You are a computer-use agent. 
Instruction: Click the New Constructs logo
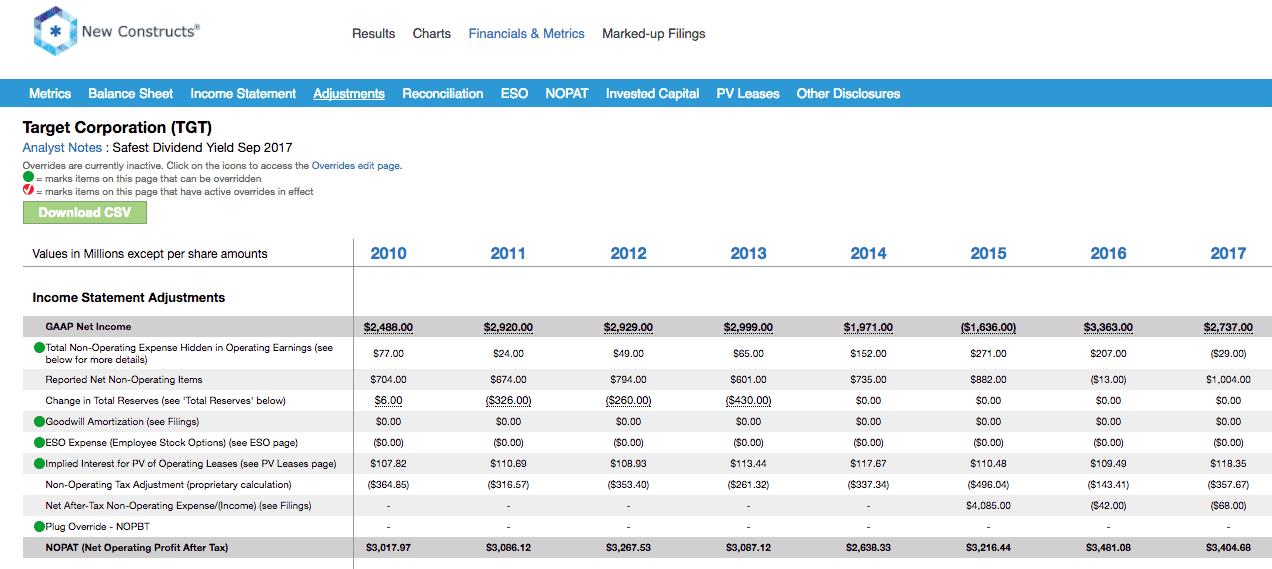pyautogui.click(x=116, y=32)
